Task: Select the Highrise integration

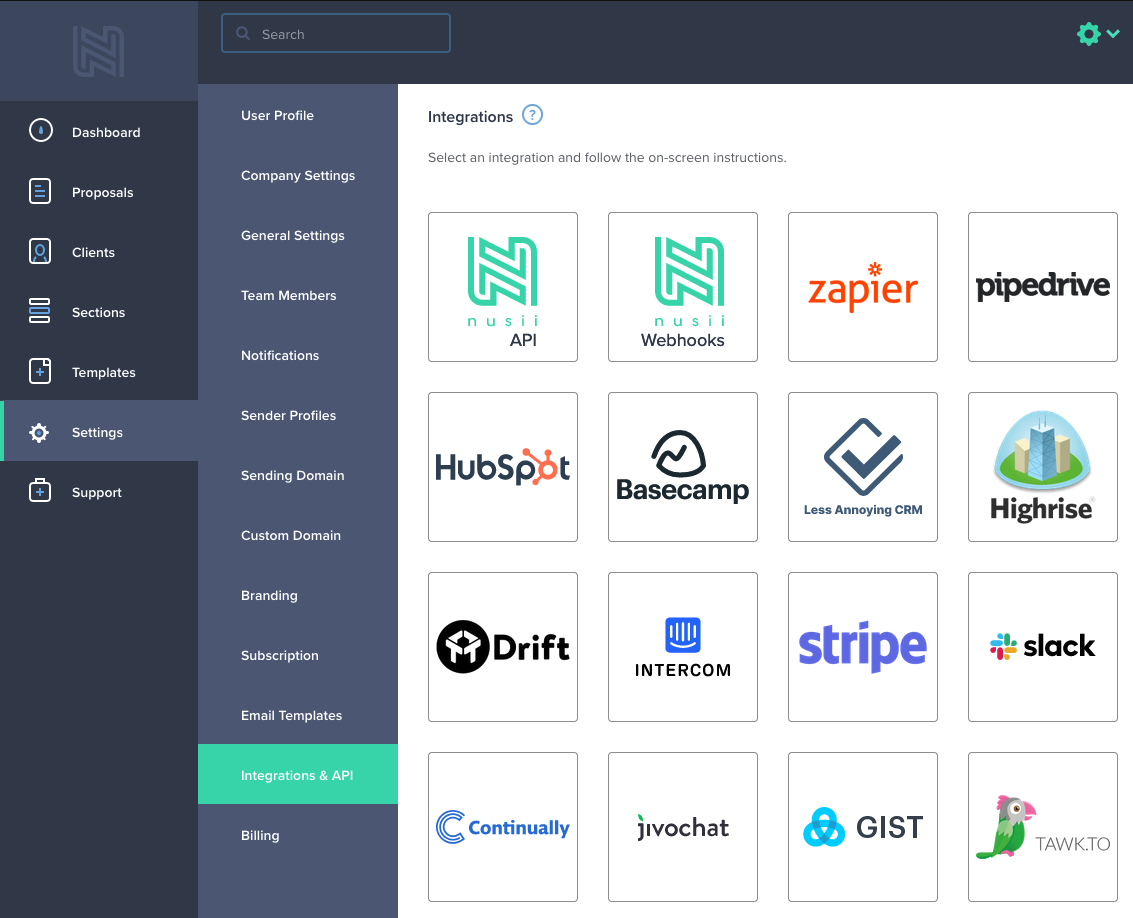Action: click(1043, 467)
